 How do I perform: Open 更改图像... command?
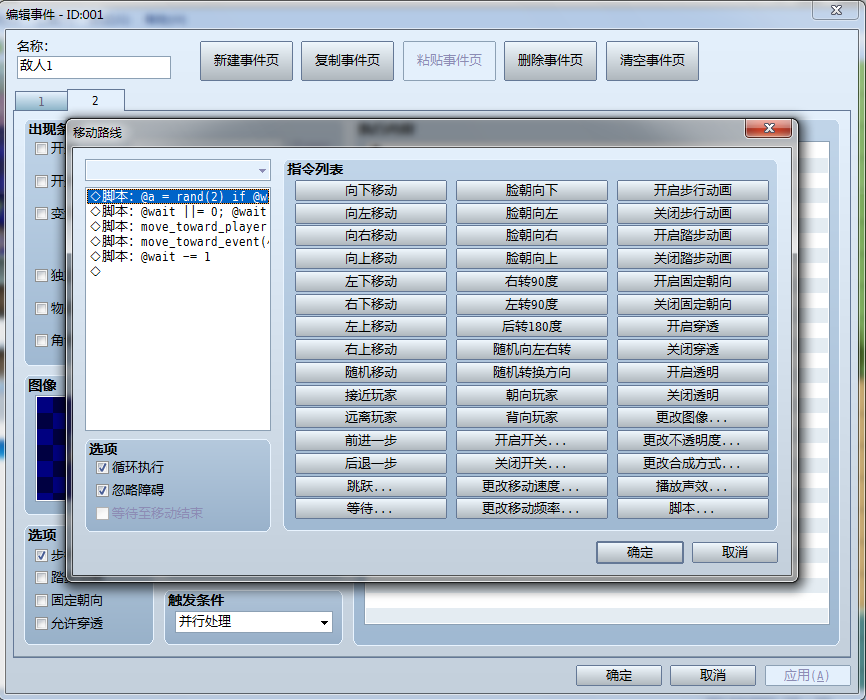click(693, 418)
